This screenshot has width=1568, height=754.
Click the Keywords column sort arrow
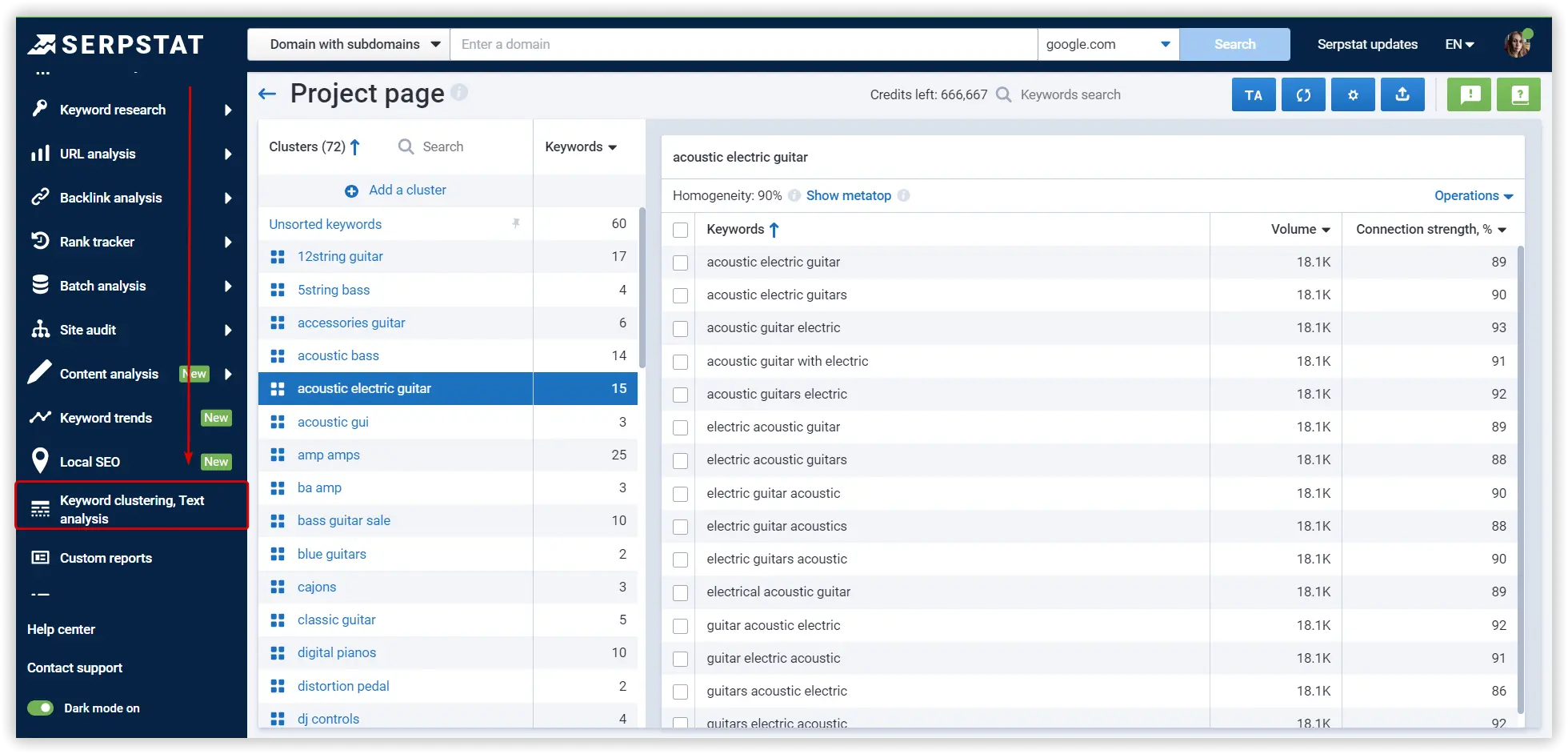774,230
